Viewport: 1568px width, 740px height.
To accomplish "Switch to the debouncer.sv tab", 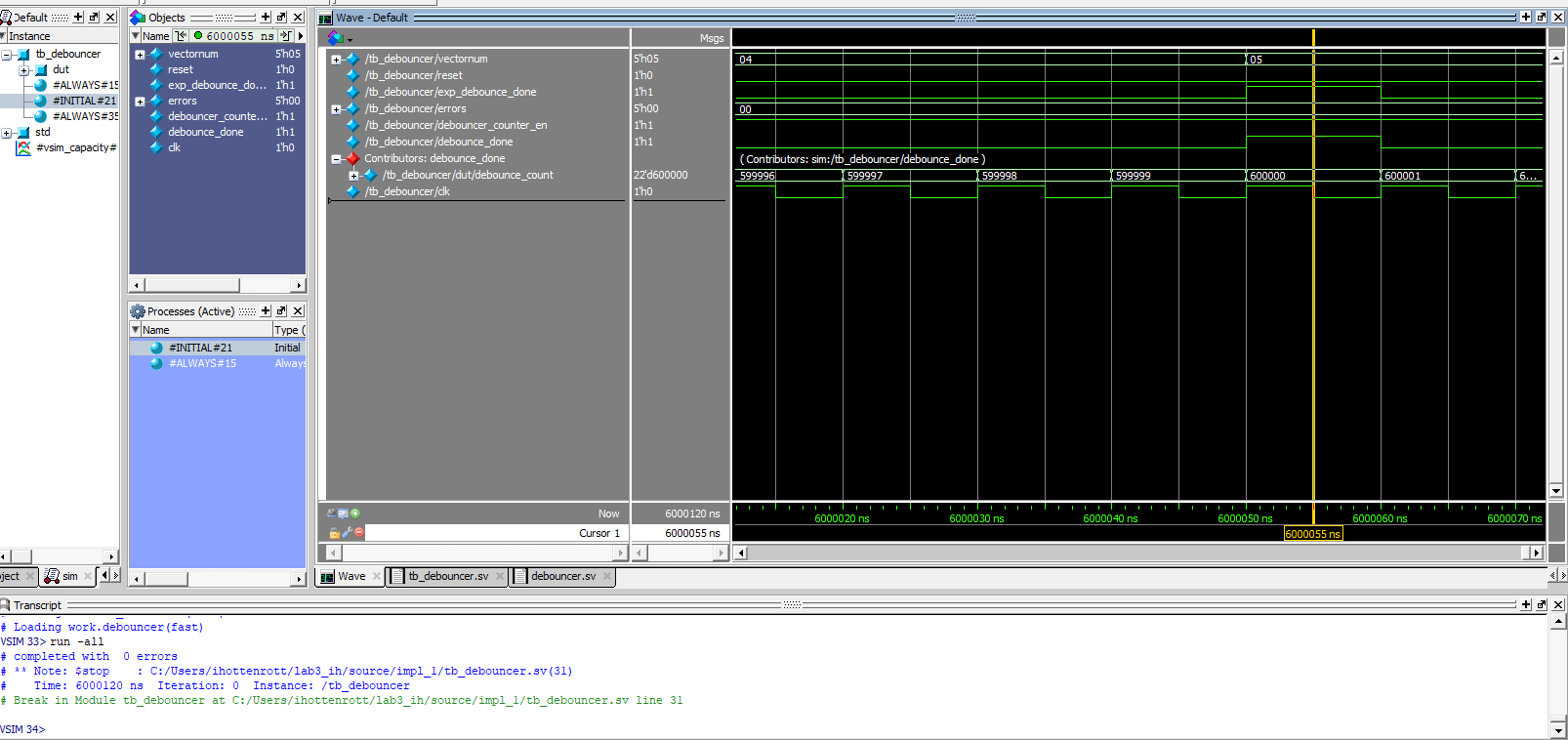I will (x=562, y=576).
